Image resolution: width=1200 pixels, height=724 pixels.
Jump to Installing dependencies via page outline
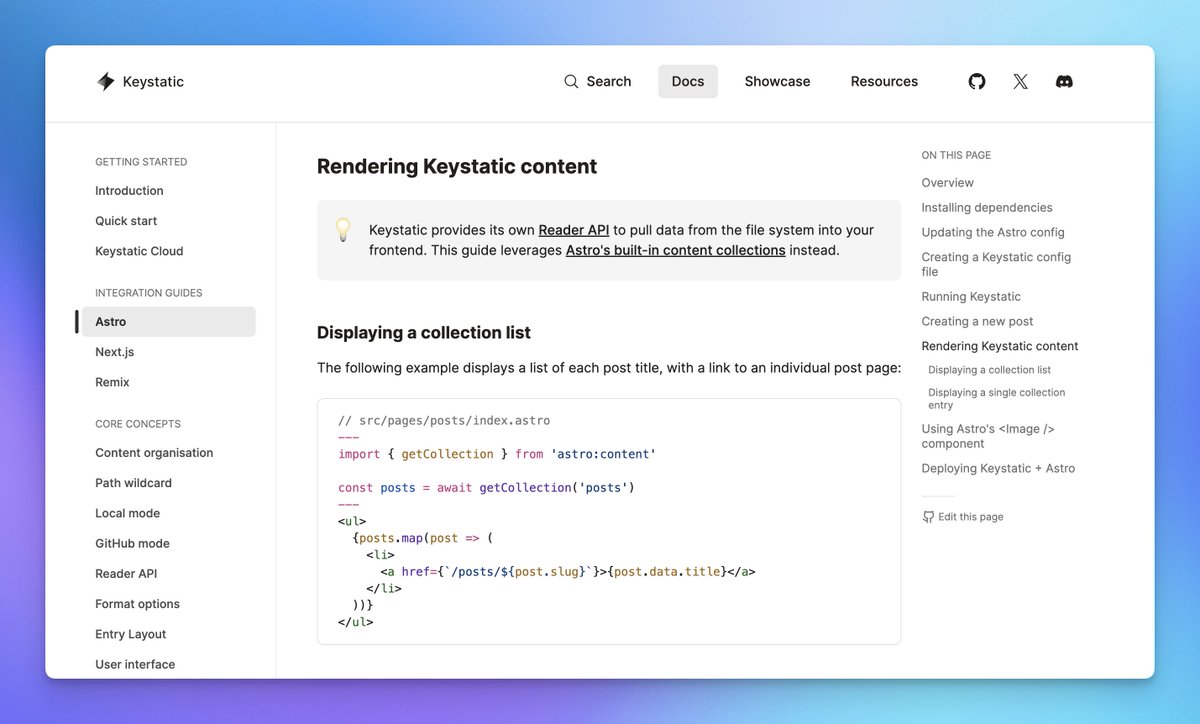[x=986, y=207]
